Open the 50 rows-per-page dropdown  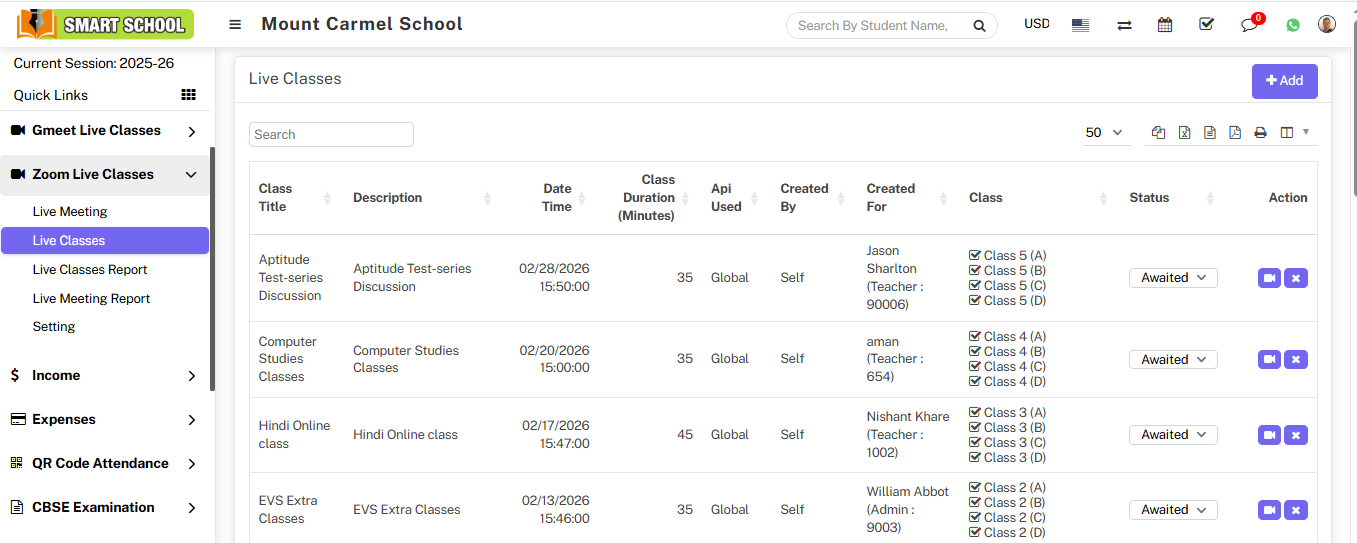tap(1104, 133)
